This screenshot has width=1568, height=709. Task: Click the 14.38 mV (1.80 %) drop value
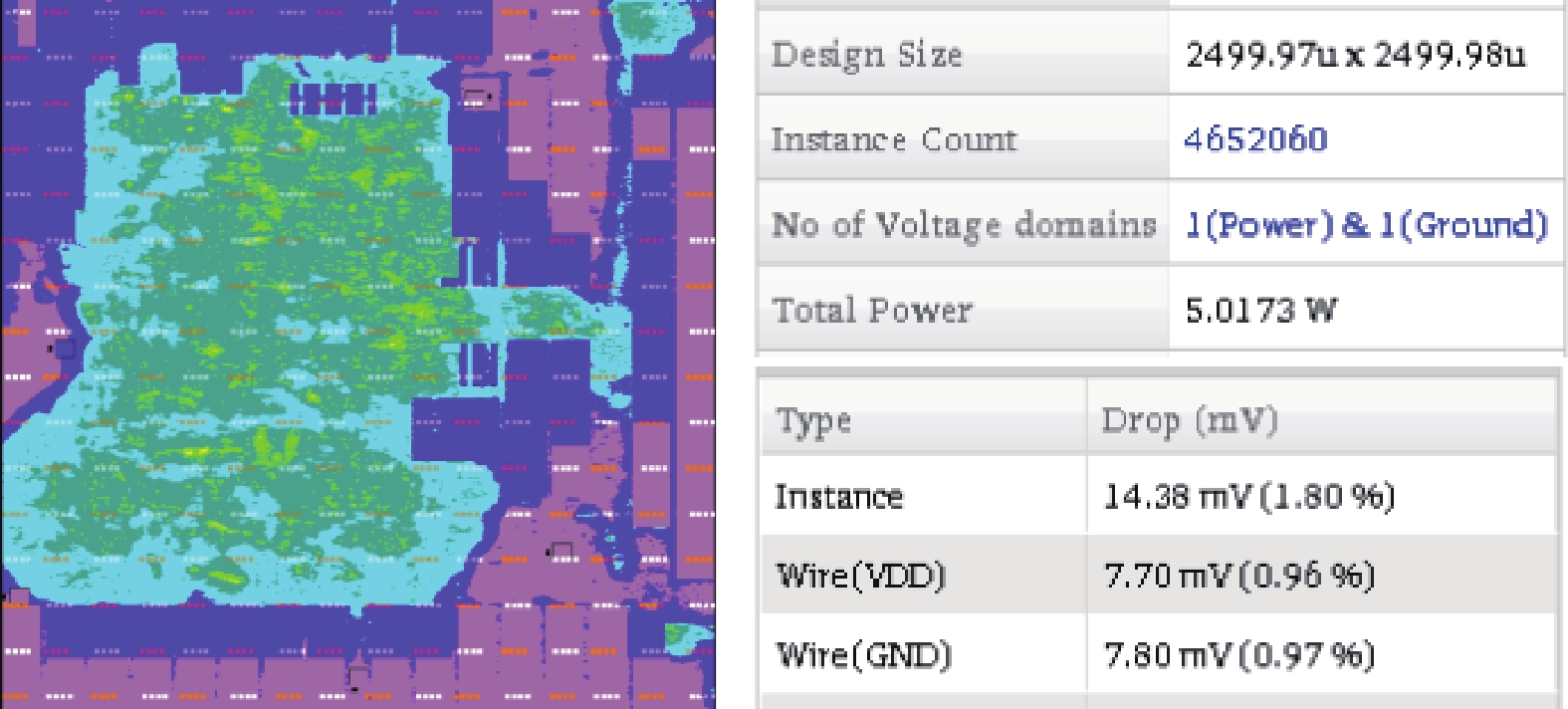(x=1248, y=496)
